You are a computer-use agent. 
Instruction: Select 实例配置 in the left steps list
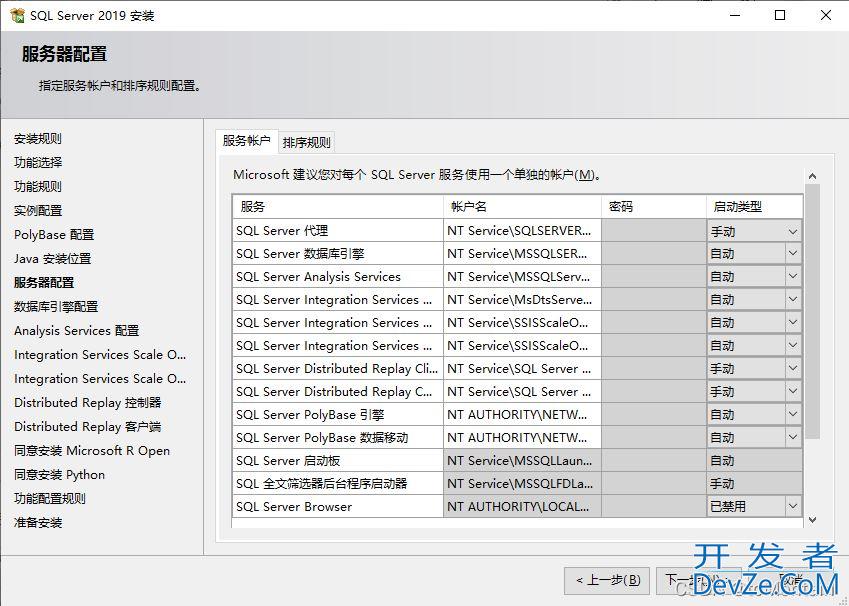tap(38, 210)
